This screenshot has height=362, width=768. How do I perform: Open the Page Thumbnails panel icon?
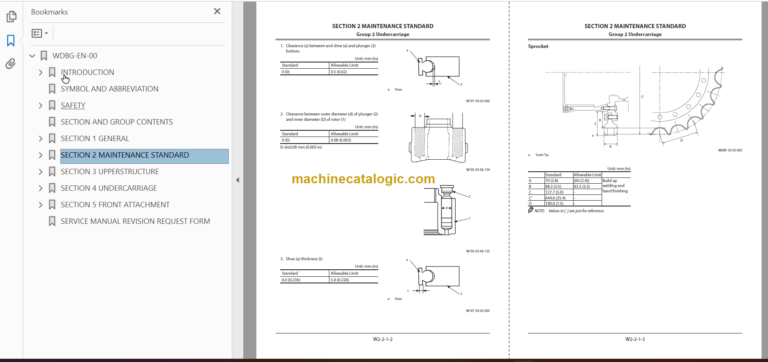pyautogui.click(x=11, y=17)
